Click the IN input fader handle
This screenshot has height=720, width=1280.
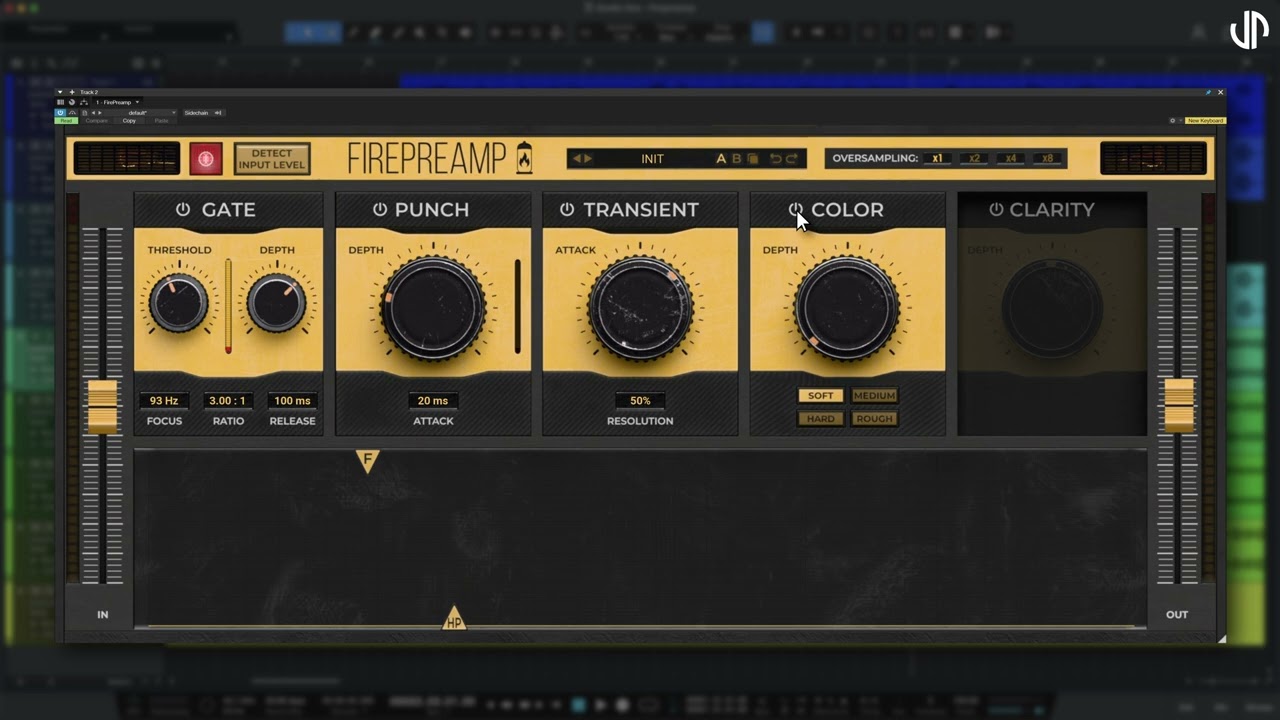click(x=103, y=406)
